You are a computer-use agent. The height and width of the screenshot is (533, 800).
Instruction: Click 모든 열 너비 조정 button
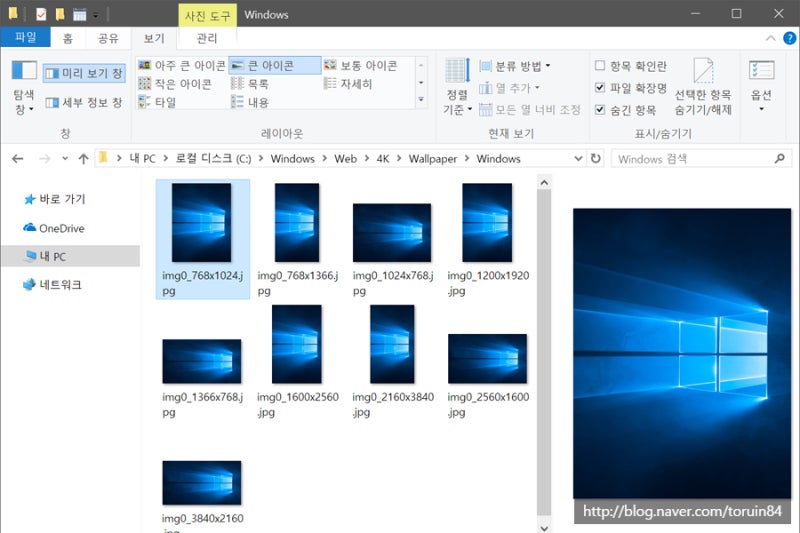click(530, 110)
